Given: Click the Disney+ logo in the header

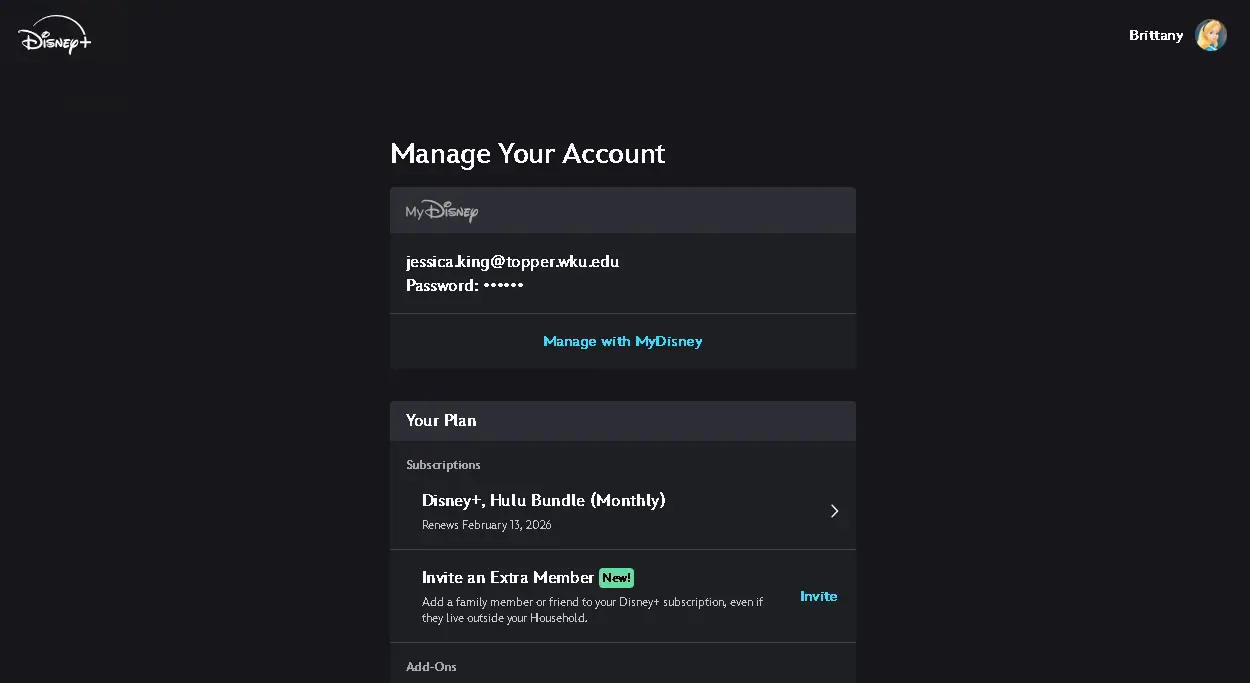Looking at the screenshot, I should coord(54,35).
